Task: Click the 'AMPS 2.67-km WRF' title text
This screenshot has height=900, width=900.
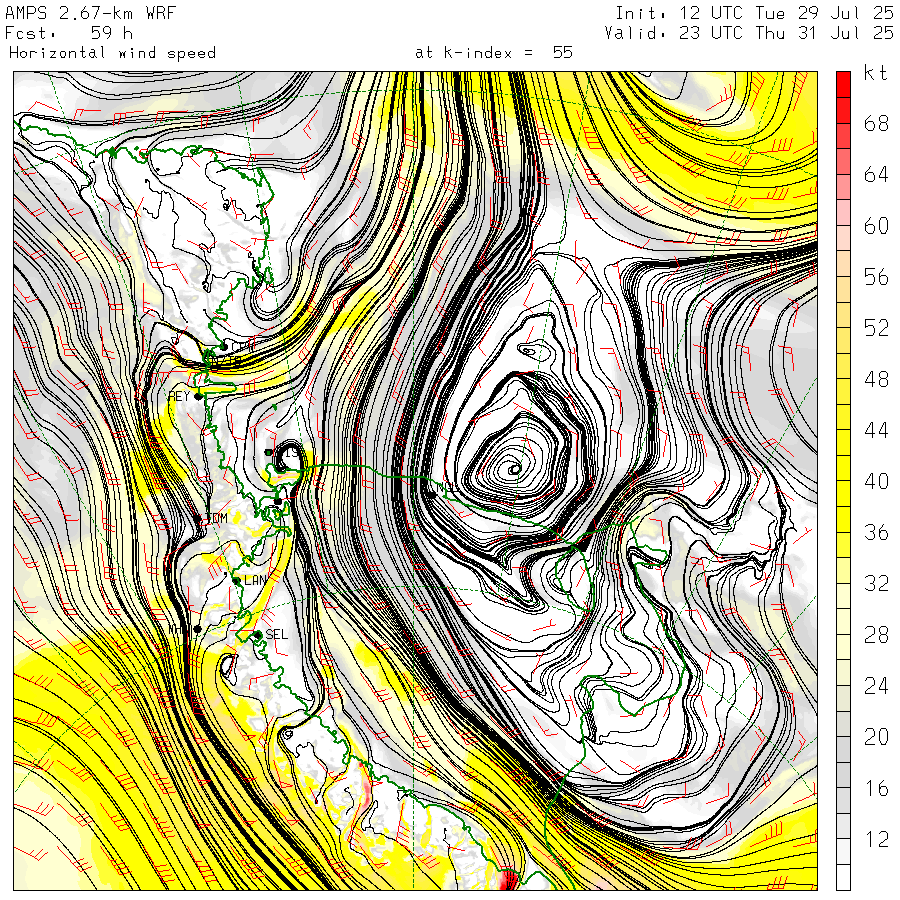Action: [90, 13]
